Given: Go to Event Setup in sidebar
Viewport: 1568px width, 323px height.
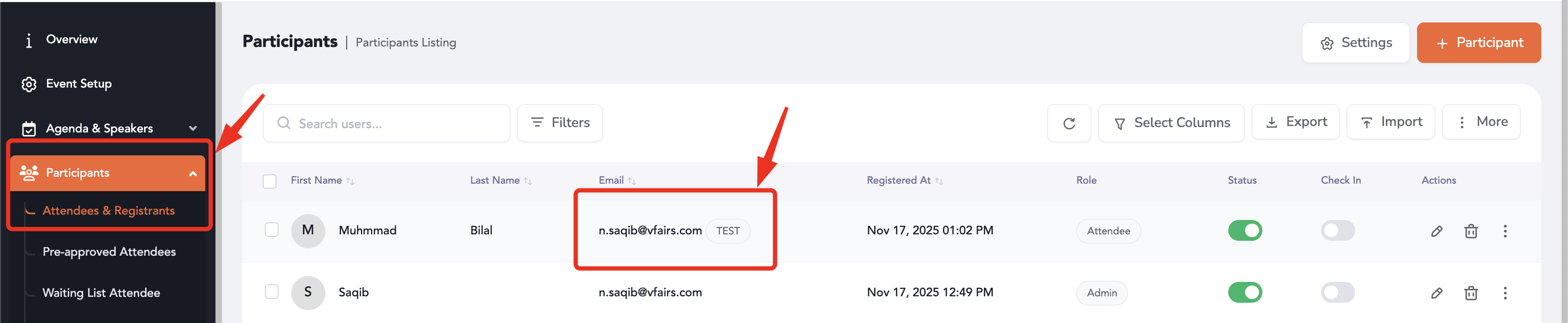Looking at the screenshot, I should [78, 83].
